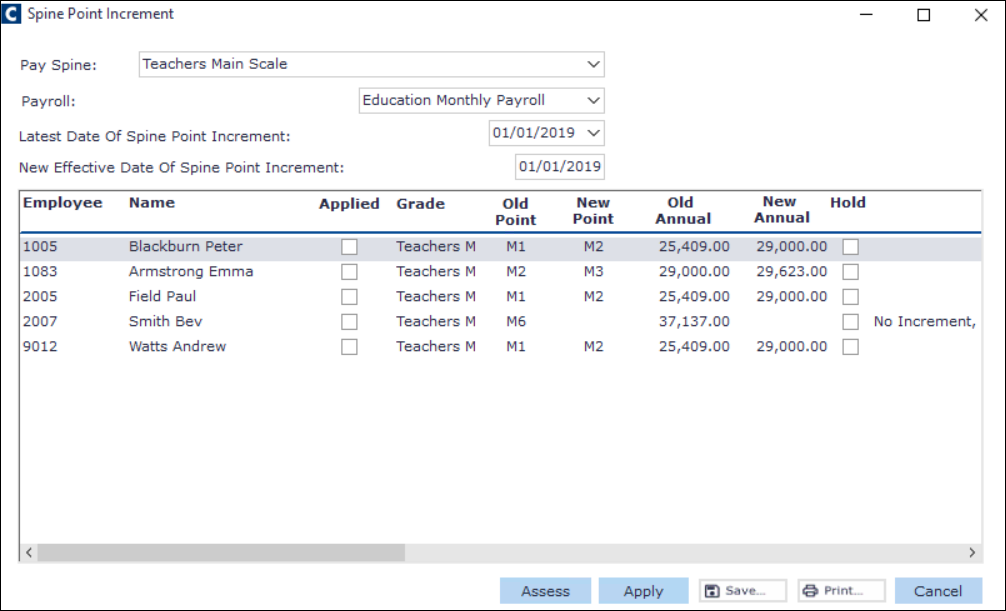This screenshot has width=1006, height=611.
Task: Click horizontal scrollbar left arrow
Action: click(x=29, y=553)
